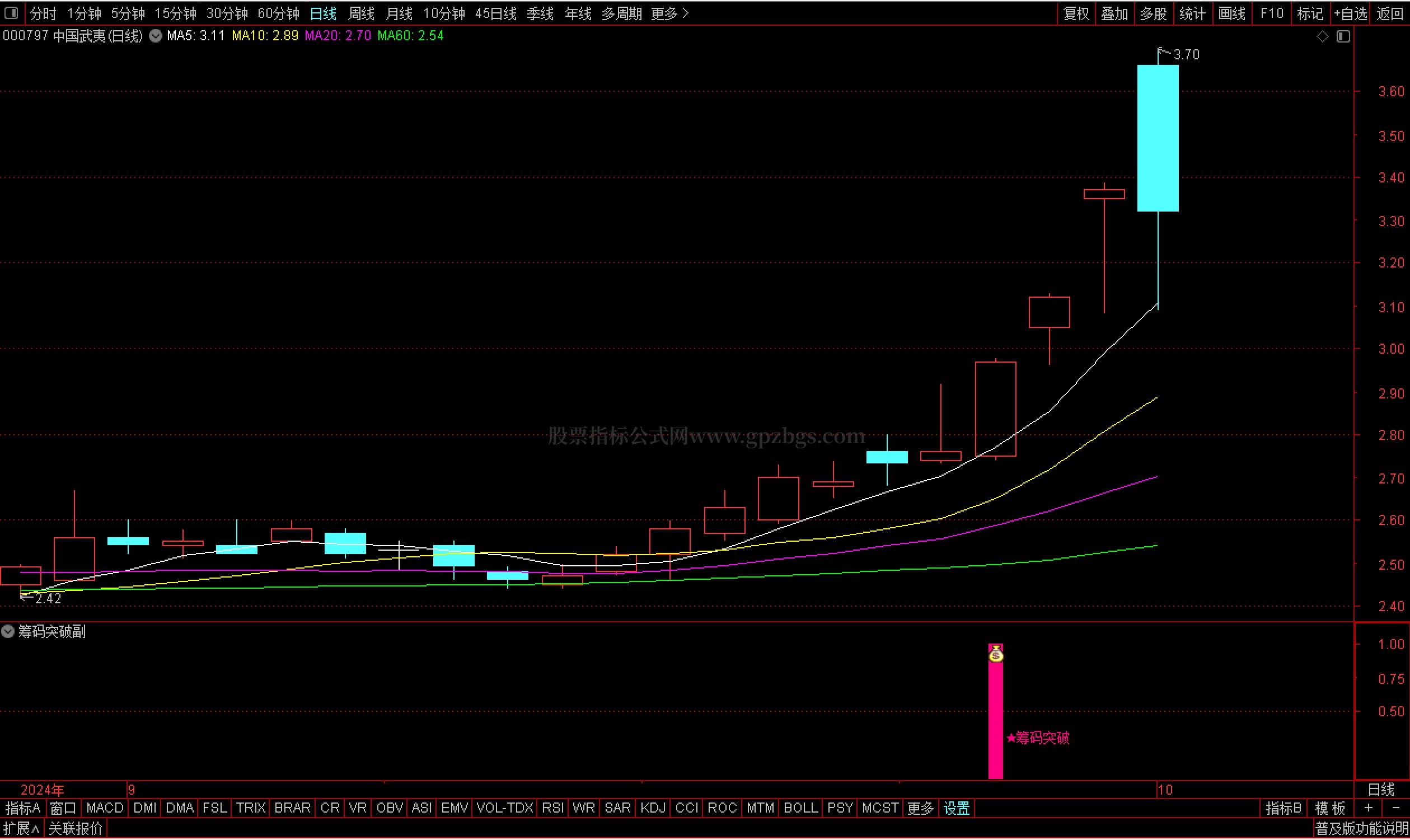Expand the 筹码突破副 indicator dropdown arrow

point(8,632)
